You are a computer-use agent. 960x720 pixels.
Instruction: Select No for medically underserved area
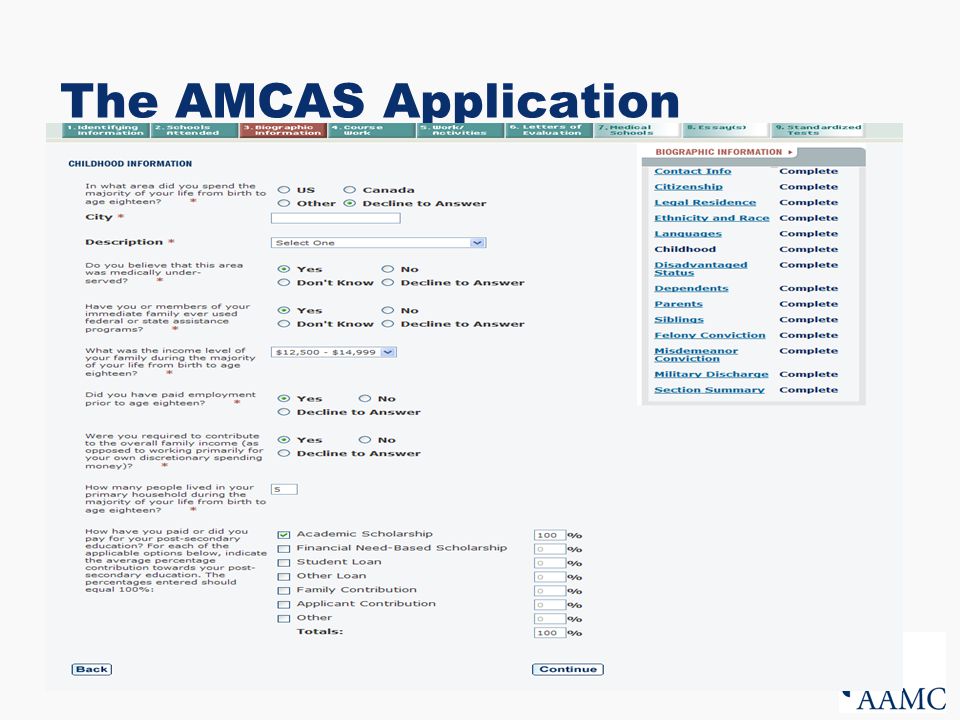tap(387, 269)
